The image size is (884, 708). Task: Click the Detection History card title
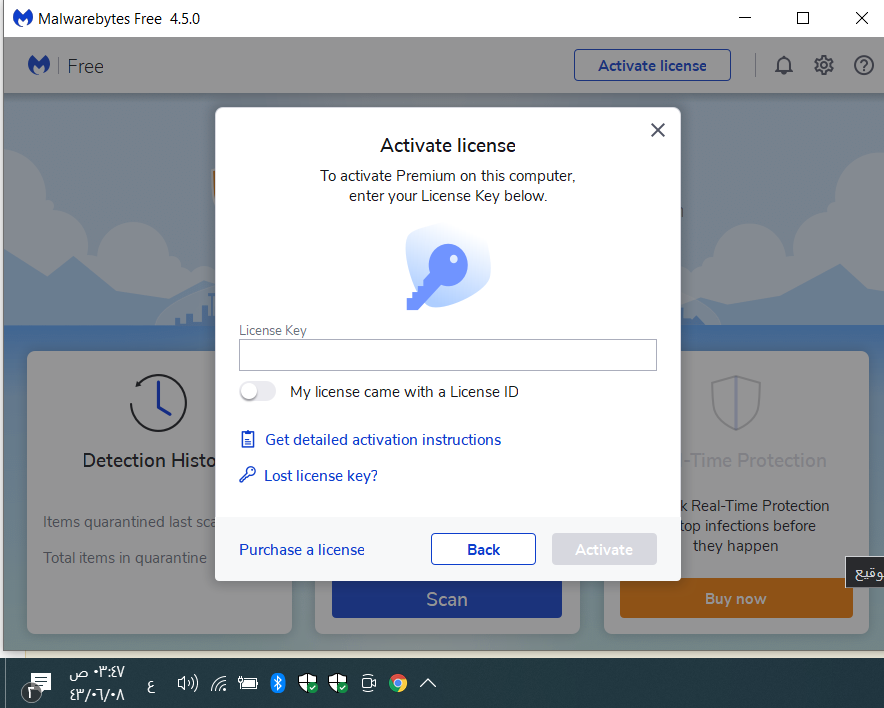[x=149, y=461]
